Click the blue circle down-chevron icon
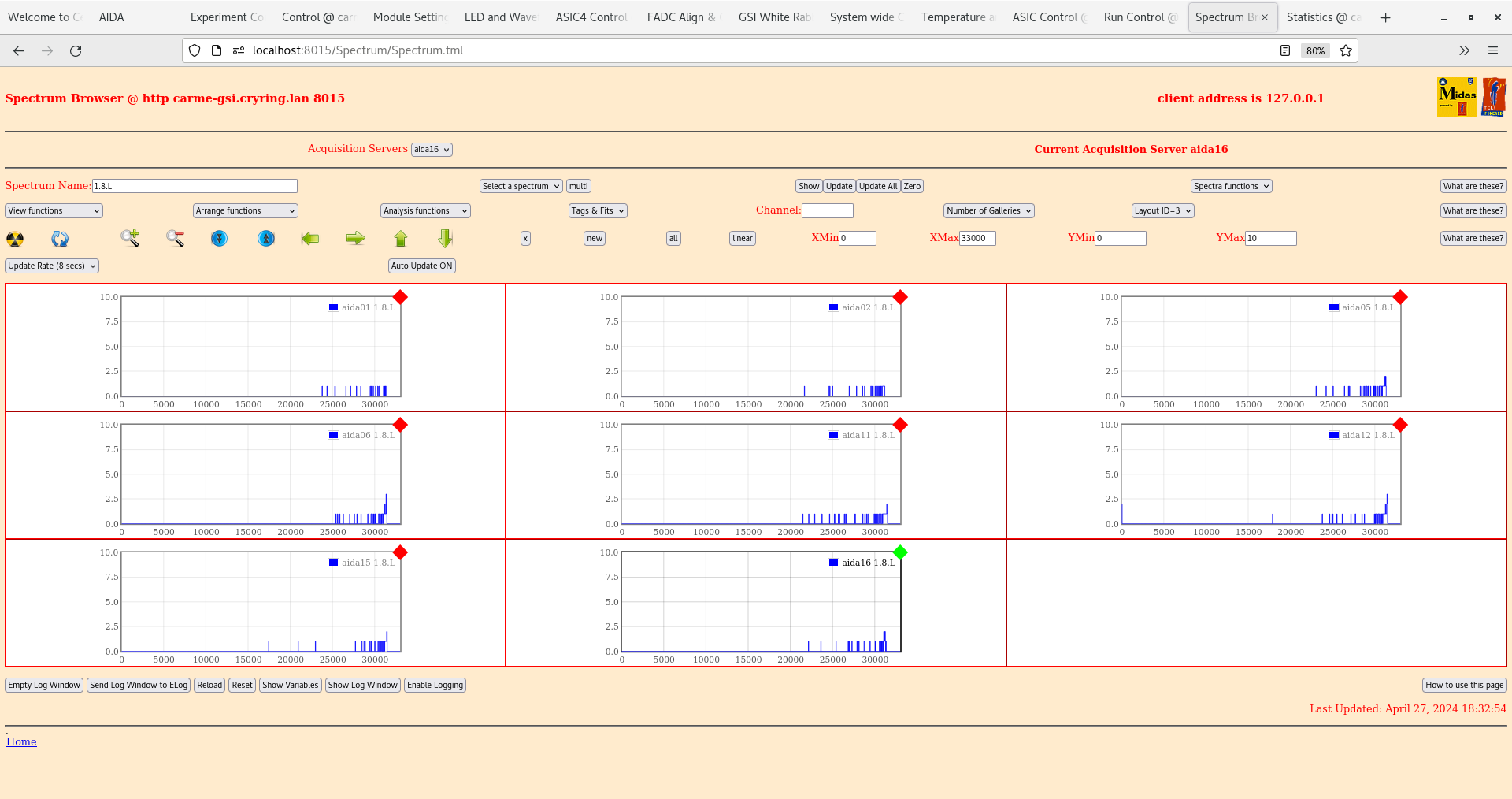 tap(220, 238)
